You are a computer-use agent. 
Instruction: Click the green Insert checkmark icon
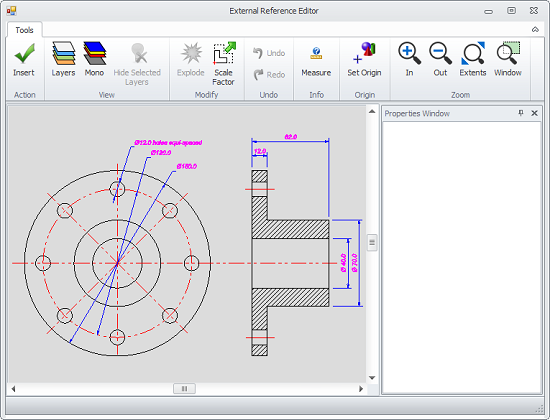coord(24,53)
